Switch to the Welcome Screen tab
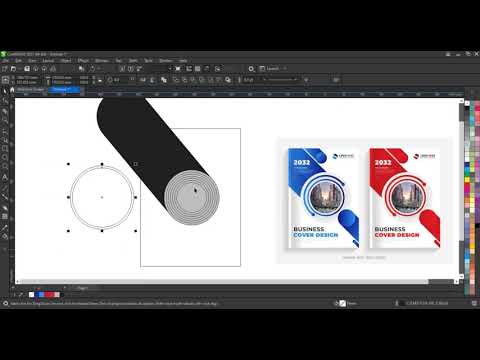480x360 pixels. click(x=31, y=89)
